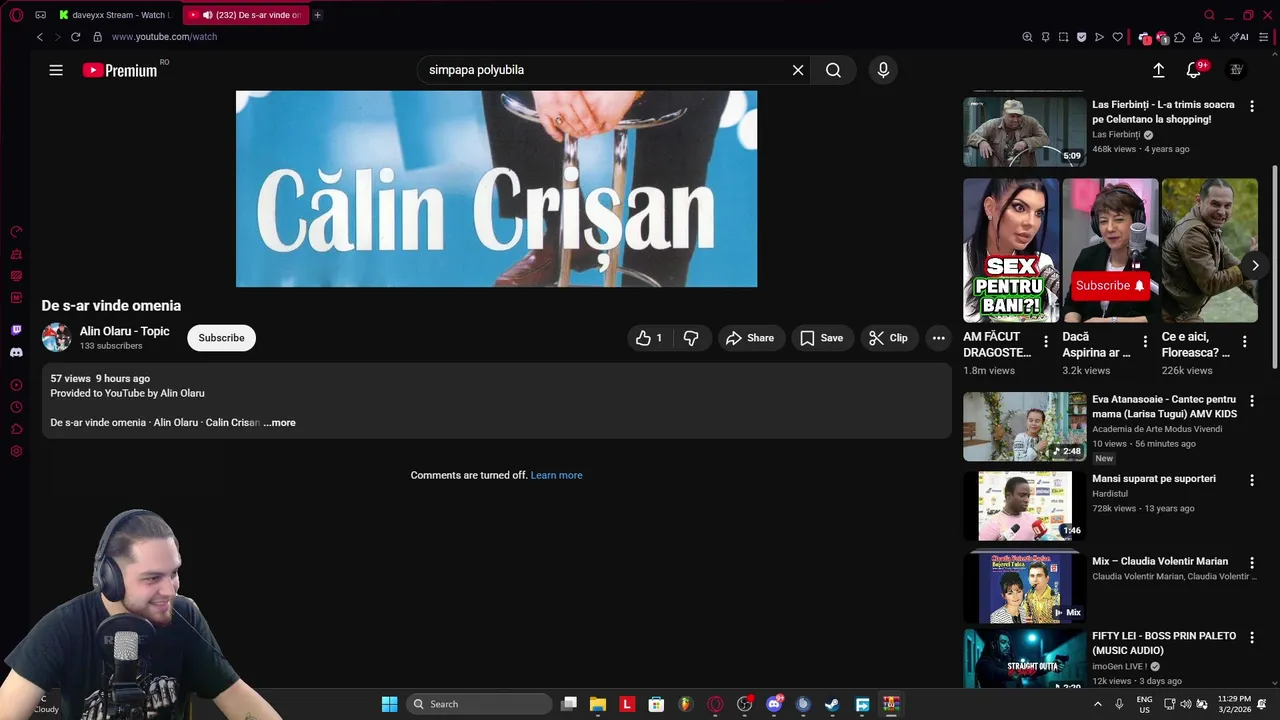Open a new browser tab with plus
Screen dimensions: 1280x720
click(317, 15)
